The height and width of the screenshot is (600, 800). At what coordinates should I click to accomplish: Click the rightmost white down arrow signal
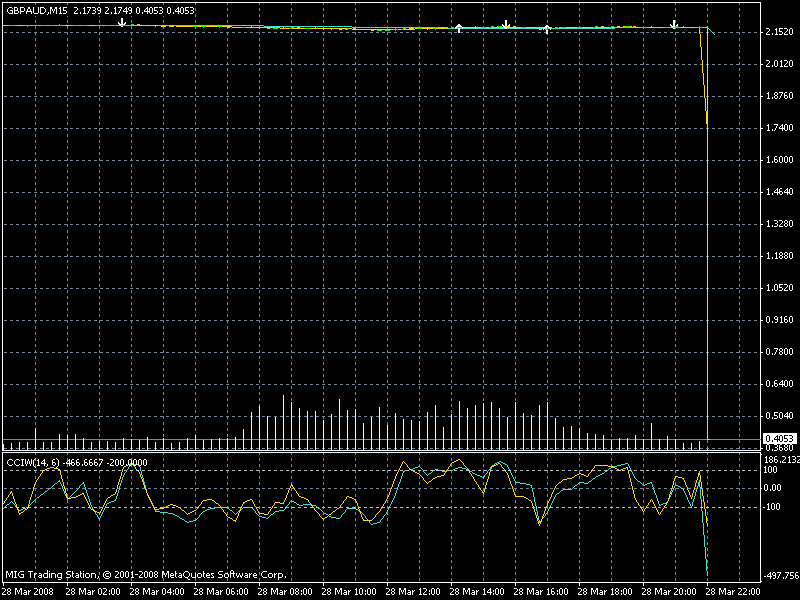(x=674, y=23)
